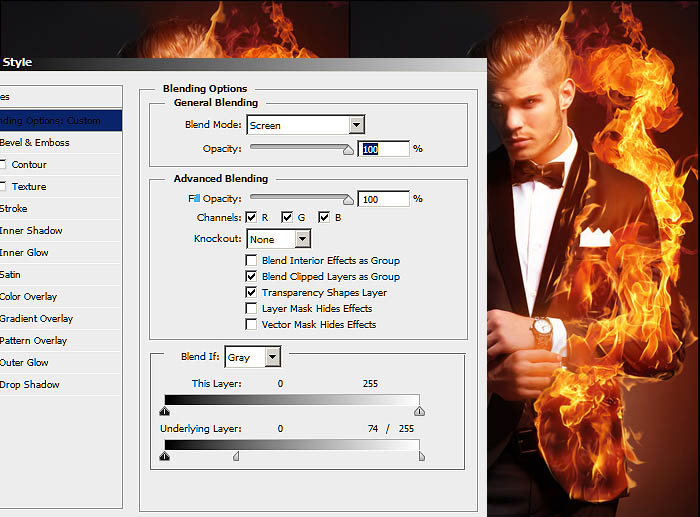Click Underlying Layer right white handle at 255
The width and height of the screenshot is (700, 517).
coord(422,456)
